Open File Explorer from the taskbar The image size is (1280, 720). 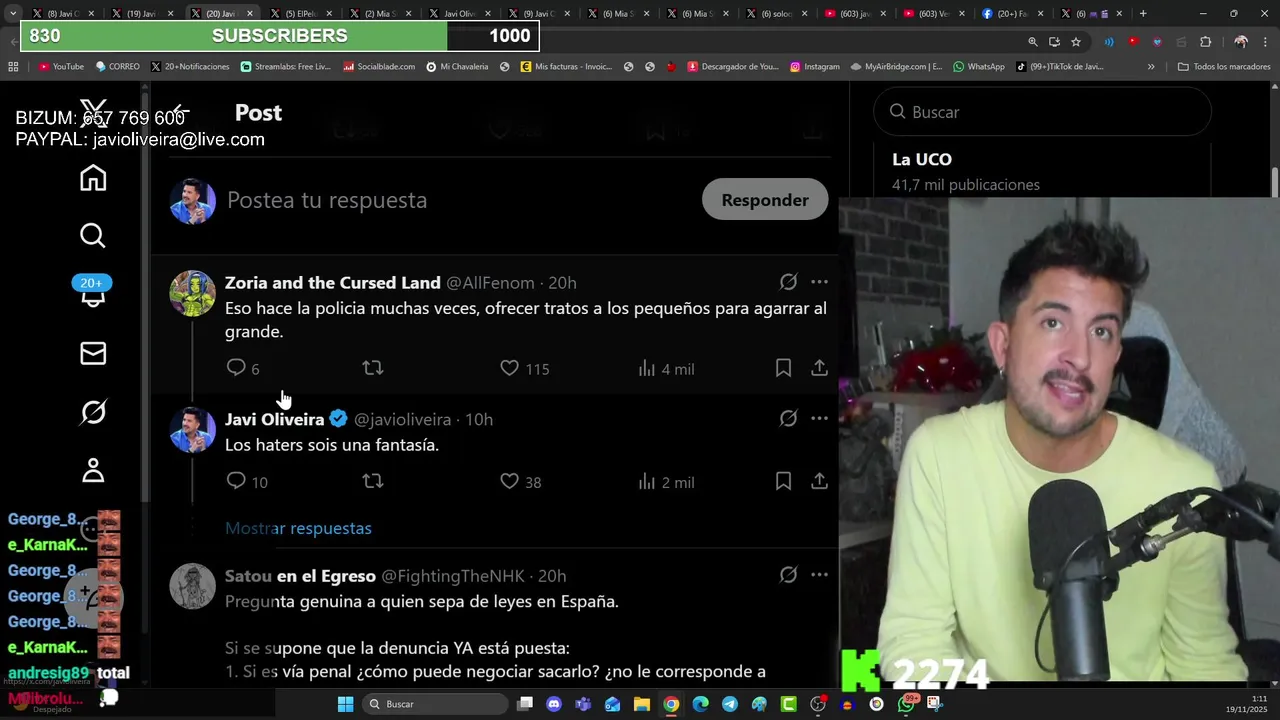click(x=642, y=704)
